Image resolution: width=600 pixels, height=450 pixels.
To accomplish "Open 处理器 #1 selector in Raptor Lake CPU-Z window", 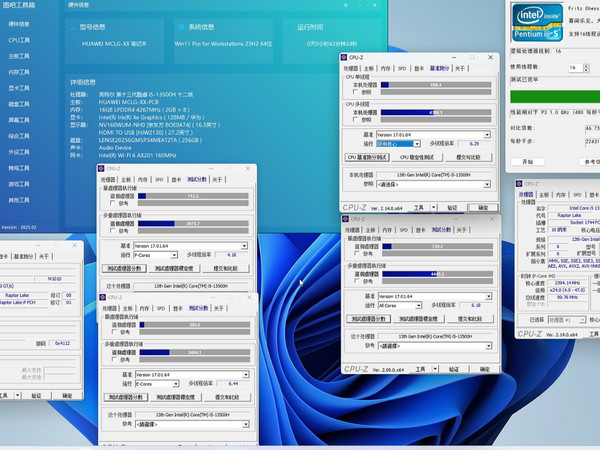I will [567, 320].
